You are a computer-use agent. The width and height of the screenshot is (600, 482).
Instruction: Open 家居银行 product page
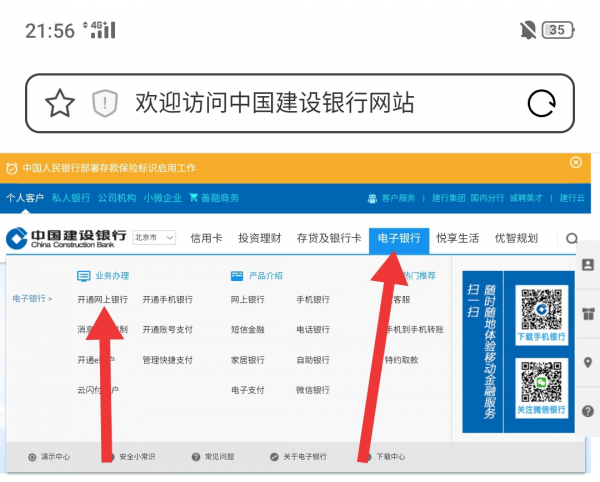(247, 360)
